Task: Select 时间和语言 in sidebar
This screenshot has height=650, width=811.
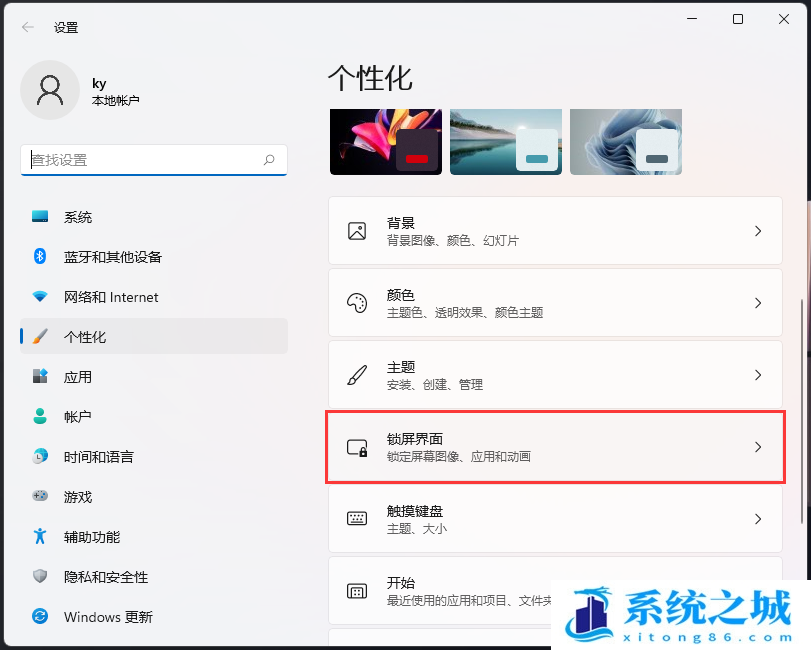Action: [x=154, y=457]
